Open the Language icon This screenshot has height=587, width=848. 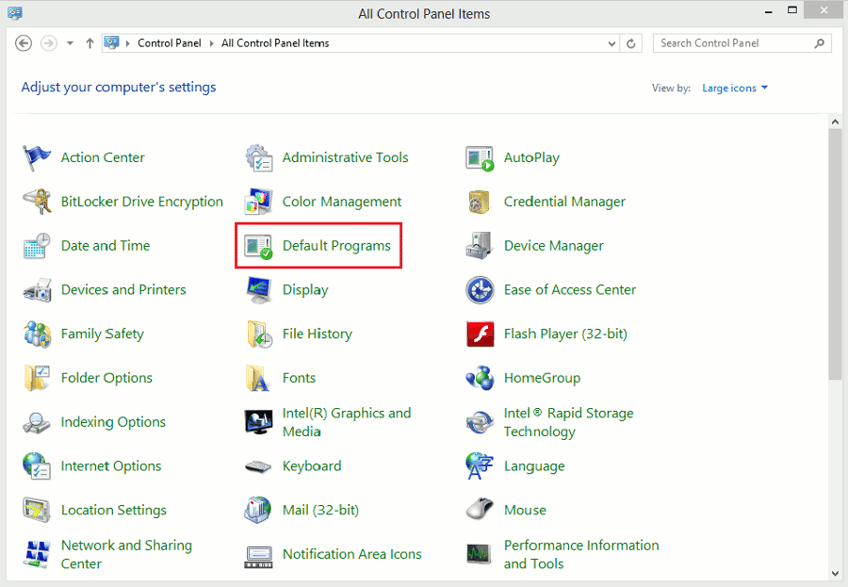(x=479, y=466)
